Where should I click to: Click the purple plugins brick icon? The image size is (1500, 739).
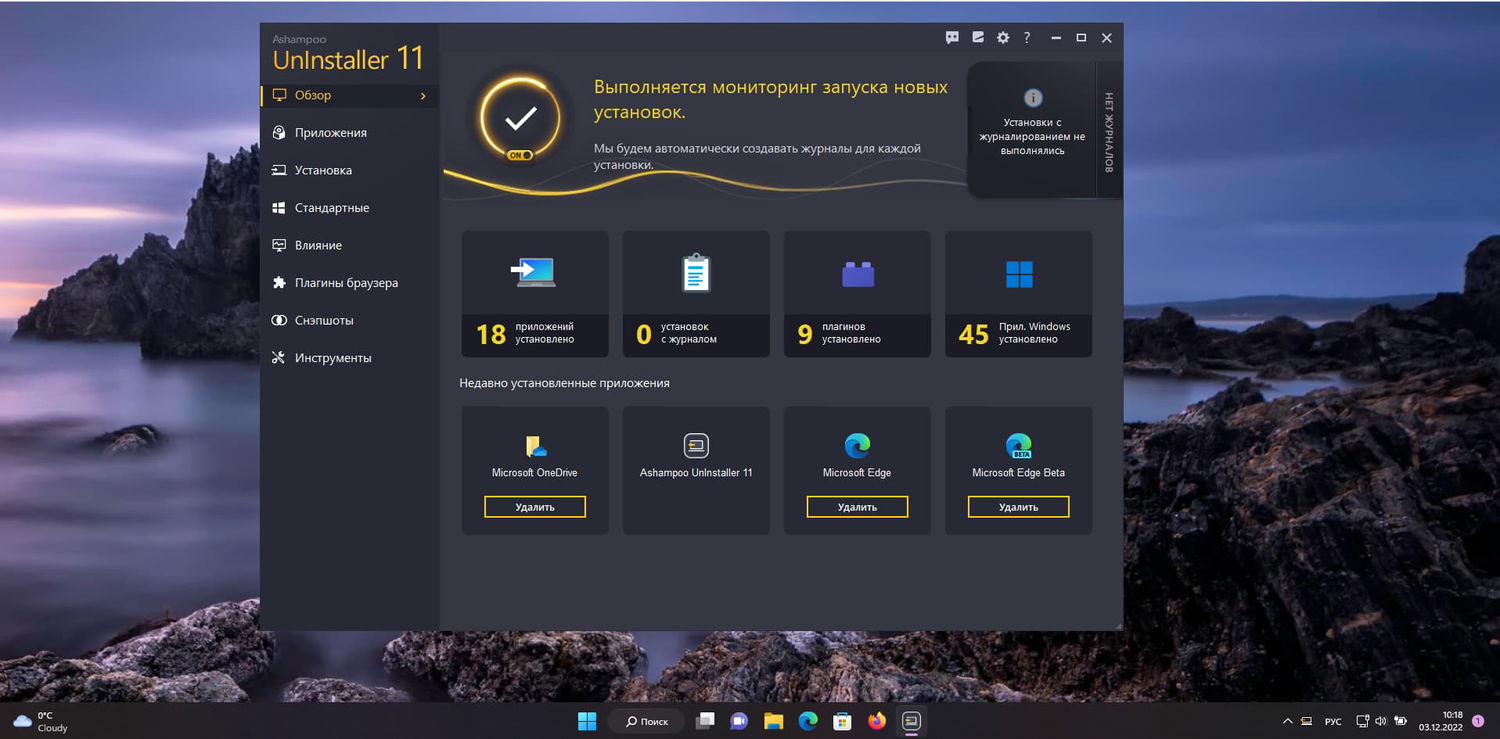coord(858,274)
